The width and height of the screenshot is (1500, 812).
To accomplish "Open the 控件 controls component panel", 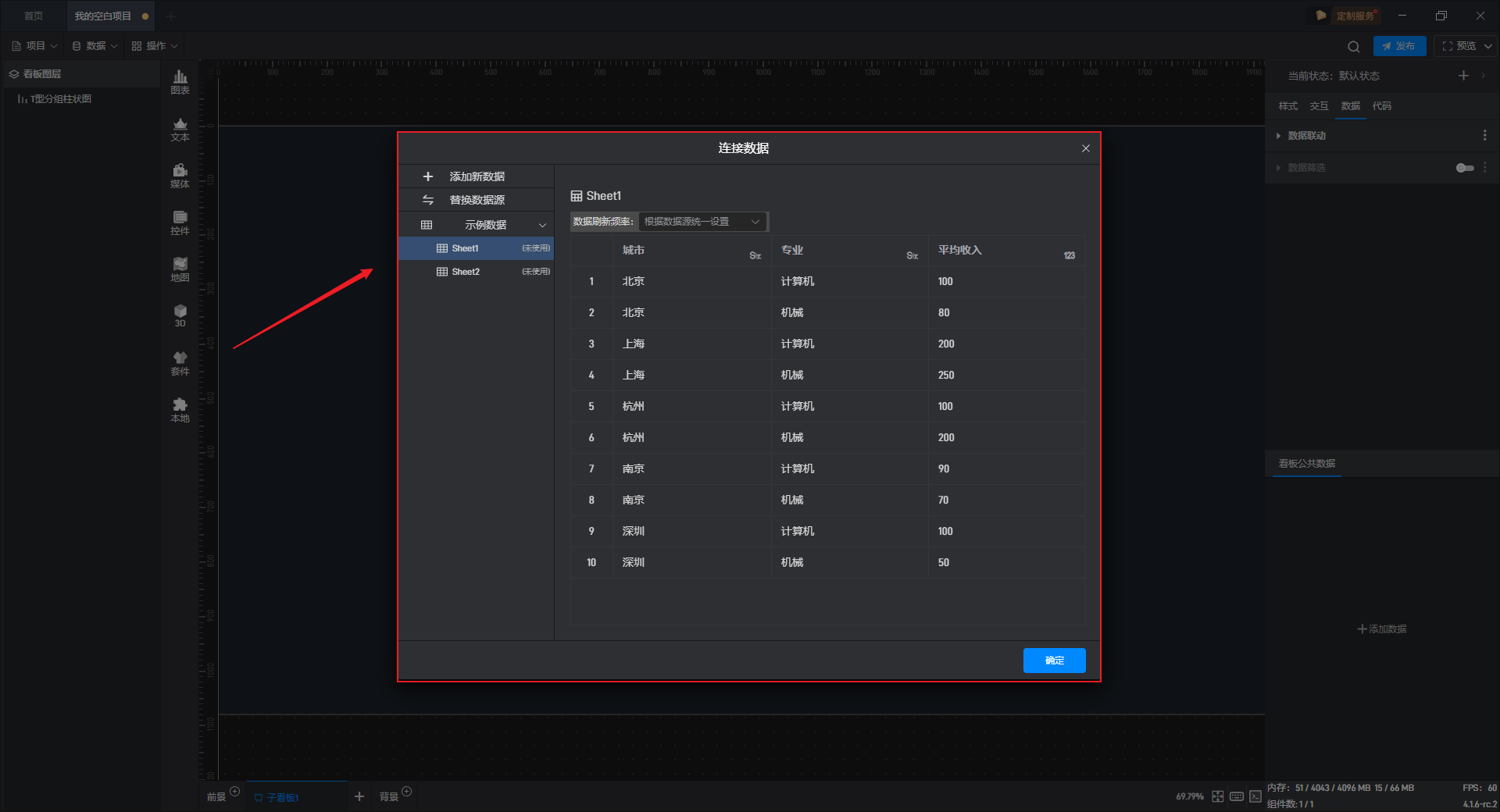I will [x=180, y=223].
